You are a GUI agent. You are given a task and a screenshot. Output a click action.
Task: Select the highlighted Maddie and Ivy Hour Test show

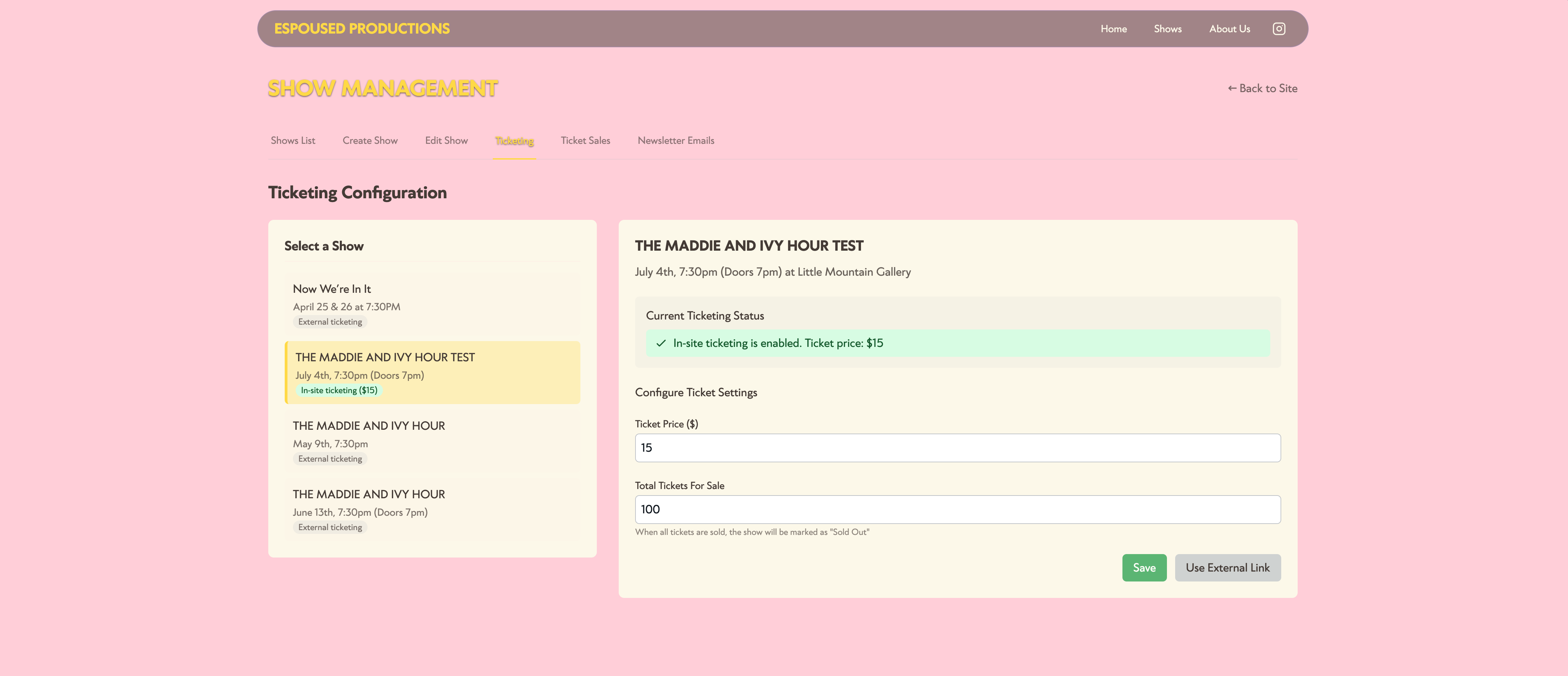(432, 372)
